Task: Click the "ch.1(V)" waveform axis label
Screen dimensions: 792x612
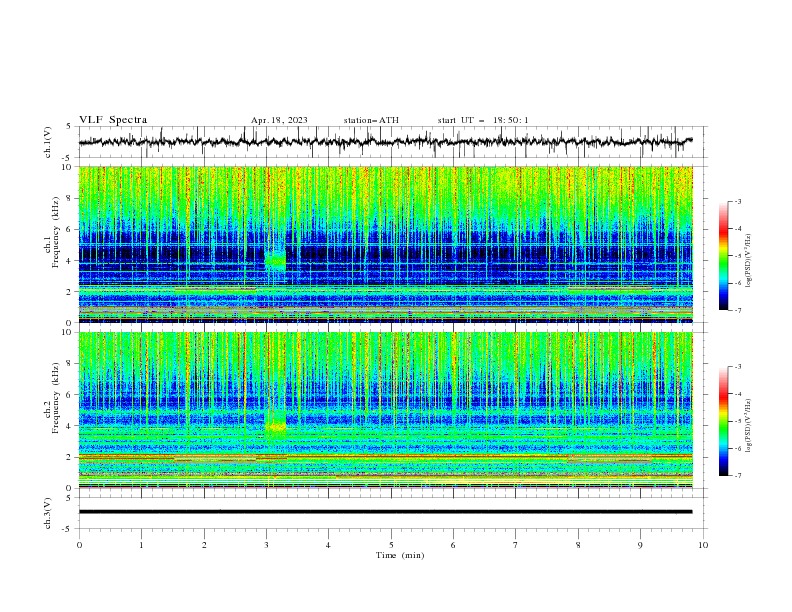Action: 48,142
